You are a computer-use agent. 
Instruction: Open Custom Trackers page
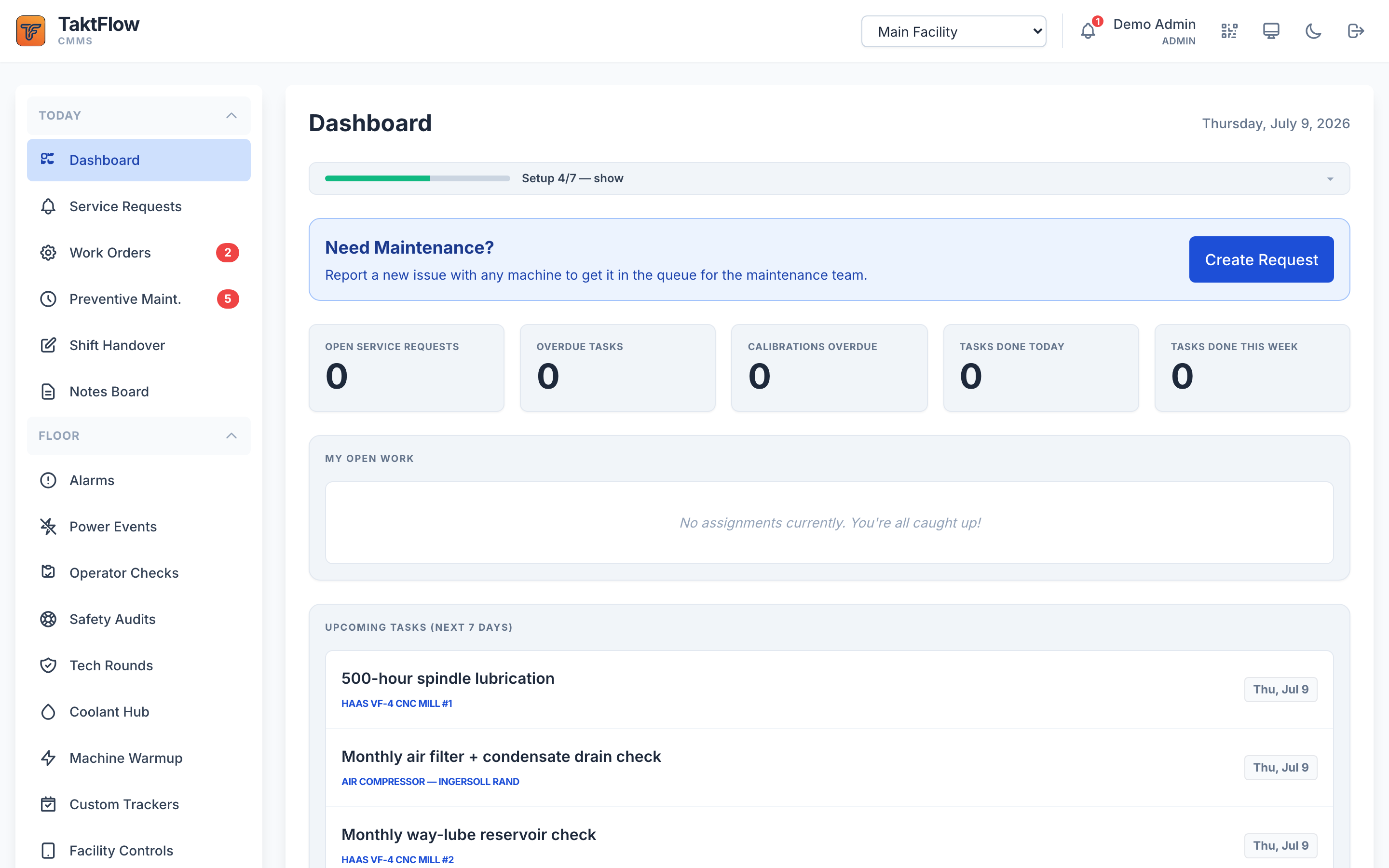click(x=139, y=804)
